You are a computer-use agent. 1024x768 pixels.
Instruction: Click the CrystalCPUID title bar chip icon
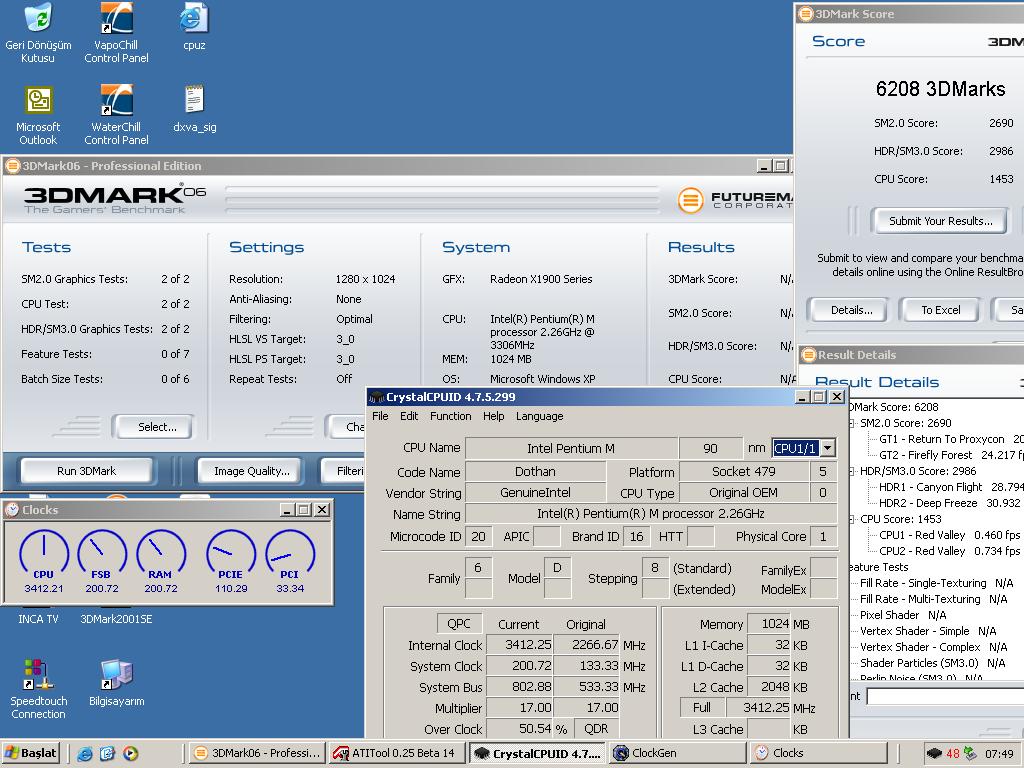tap(377, 397)
